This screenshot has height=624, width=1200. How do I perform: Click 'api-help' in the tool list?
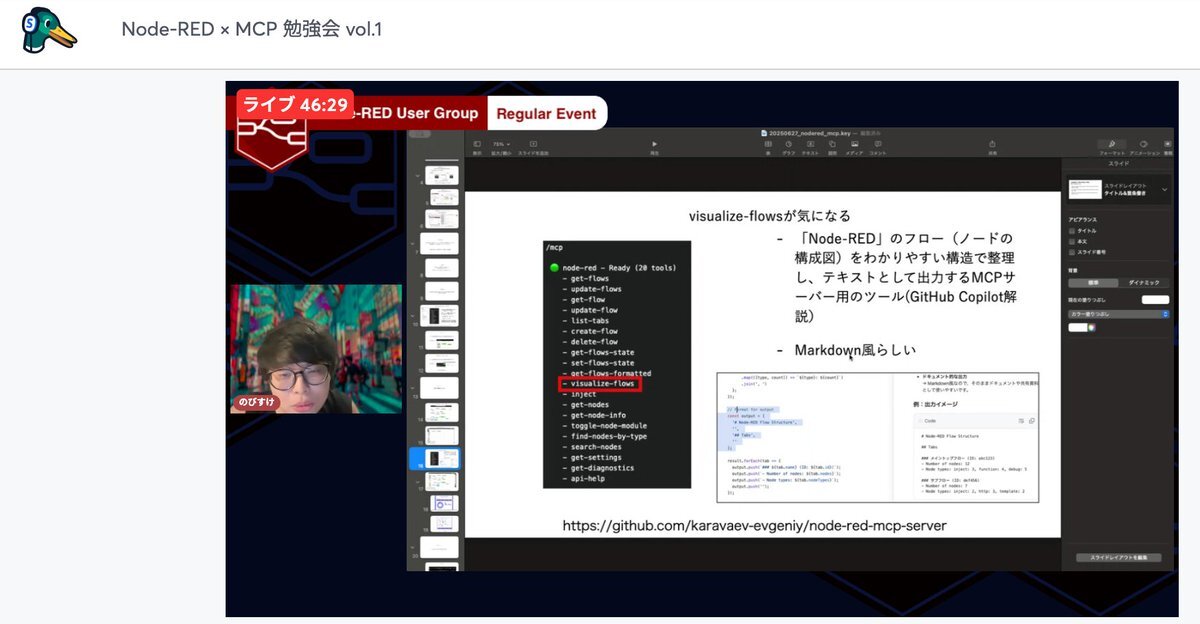coord(587,478)
